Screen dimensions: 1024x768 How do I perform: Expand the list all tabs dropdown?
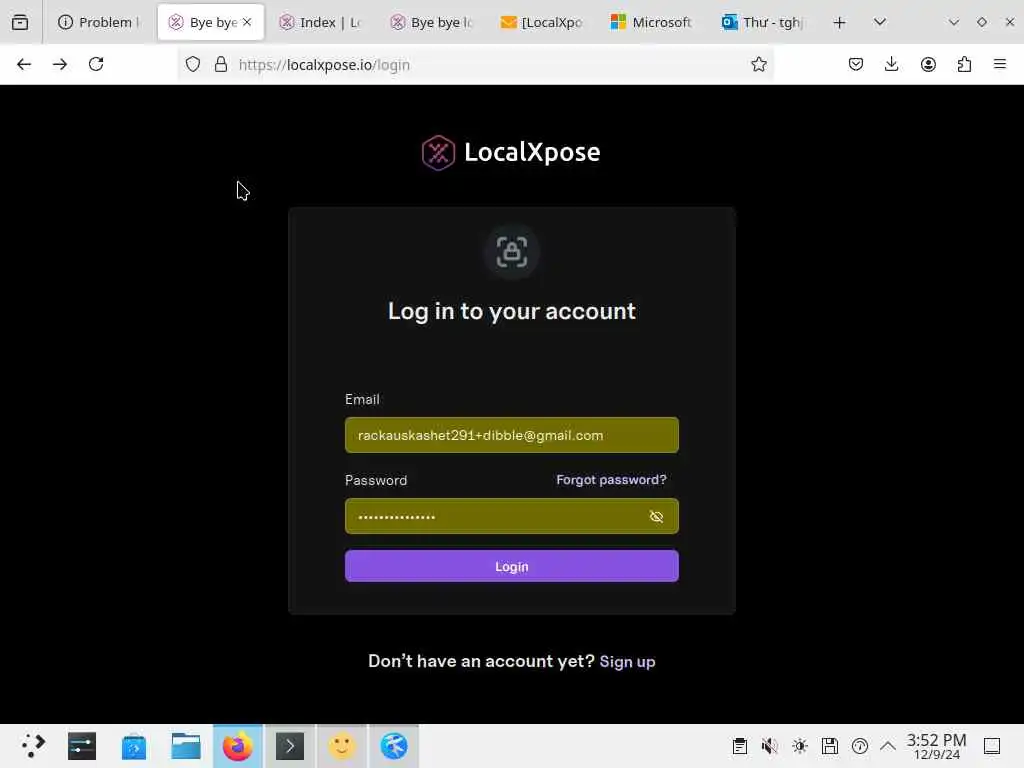[x=880, y=22]
